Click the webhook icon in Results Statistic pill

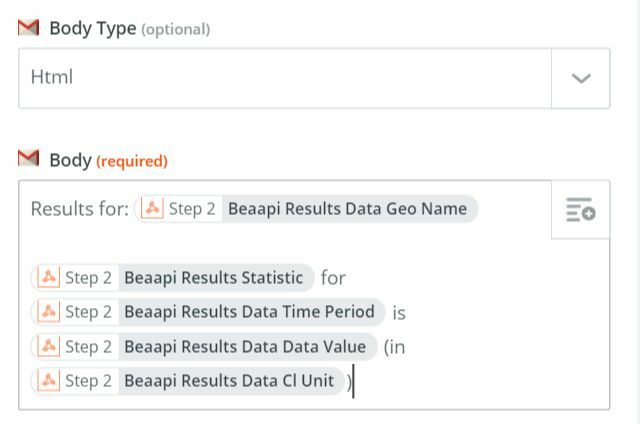49,277
